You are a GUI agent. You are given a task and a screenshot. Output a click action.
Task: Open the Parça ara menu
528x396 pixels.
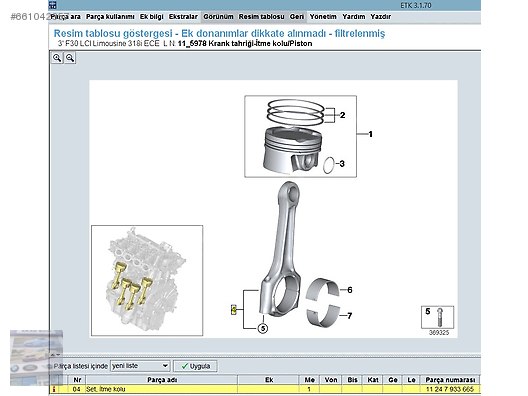click(66, 17)
